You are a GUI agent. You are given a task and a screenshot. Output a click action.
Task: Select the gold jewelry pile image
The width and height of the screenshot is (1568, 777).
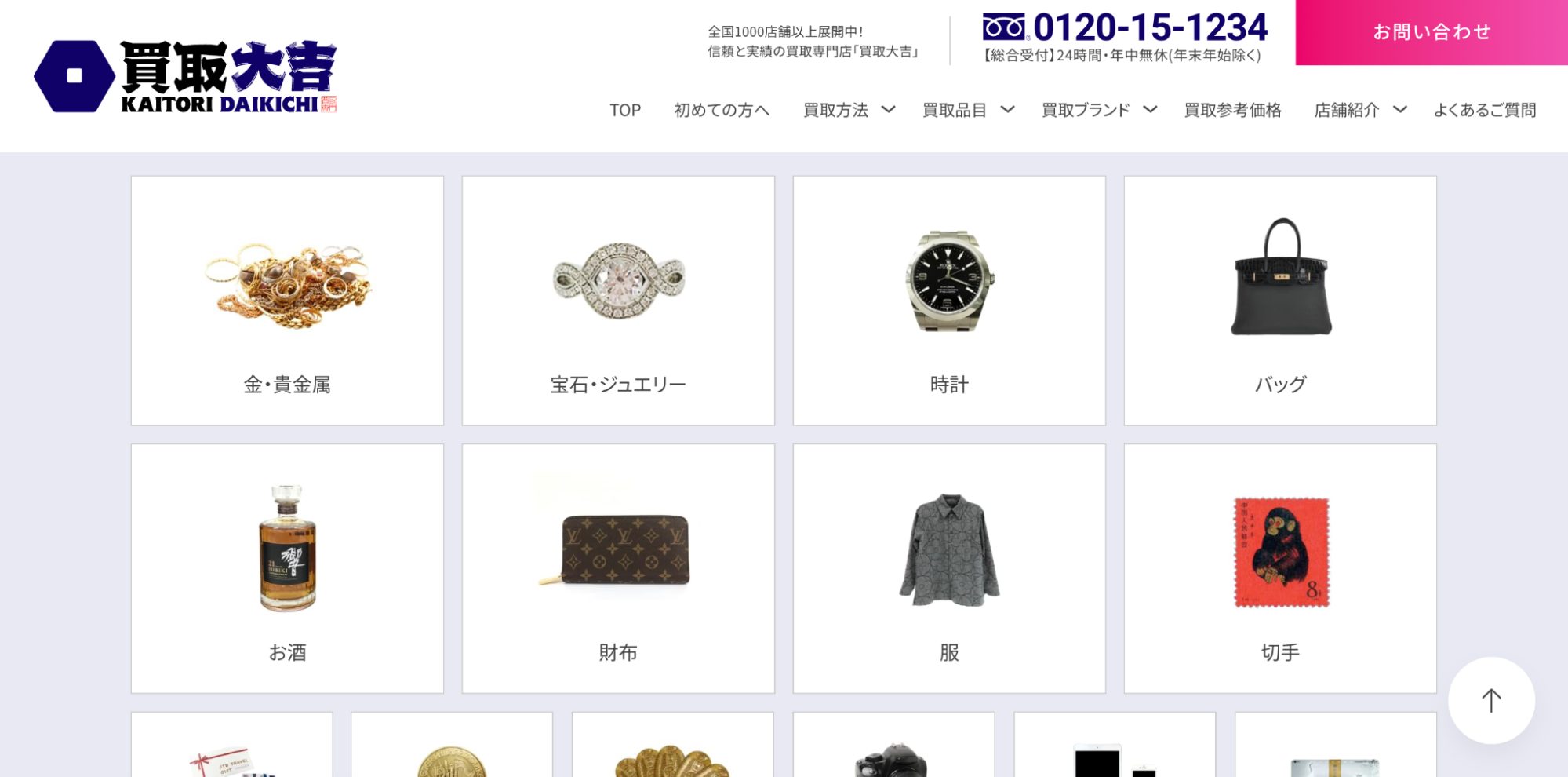click(x=287, y=286)
